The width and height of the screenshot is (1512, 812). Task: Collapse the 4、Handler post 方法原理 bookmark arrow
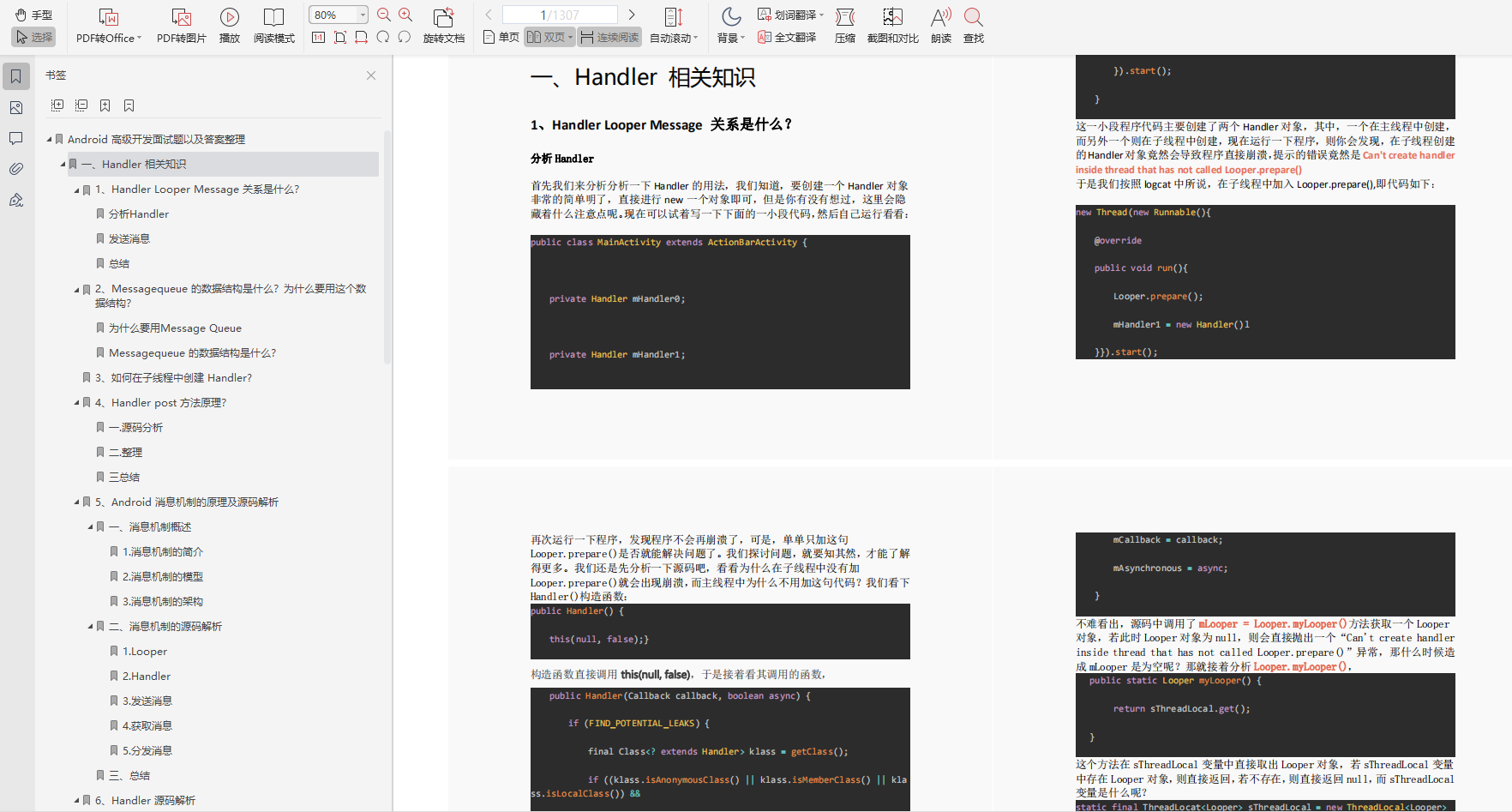click(77, 402)
